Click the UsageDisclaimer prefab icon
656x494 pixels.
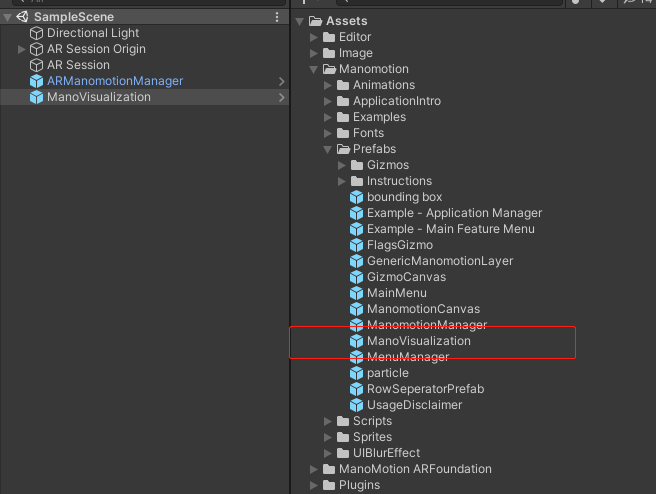[356, 405]
